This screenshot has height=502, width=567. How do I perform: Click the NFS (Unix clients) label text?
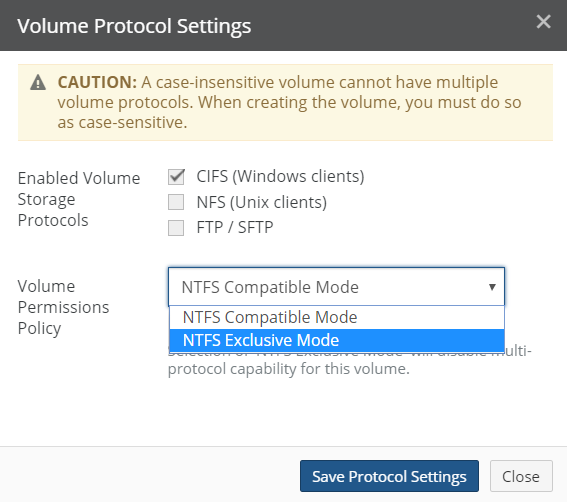click(261, 202)
